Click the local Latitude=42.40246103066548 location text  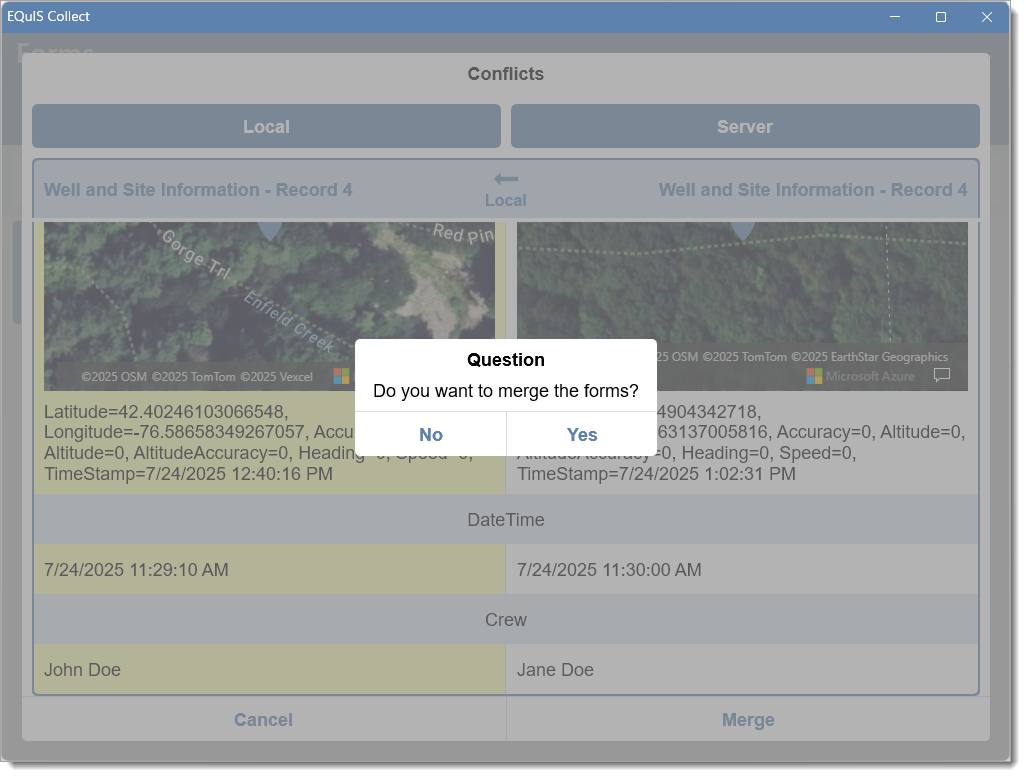point(165,412)
